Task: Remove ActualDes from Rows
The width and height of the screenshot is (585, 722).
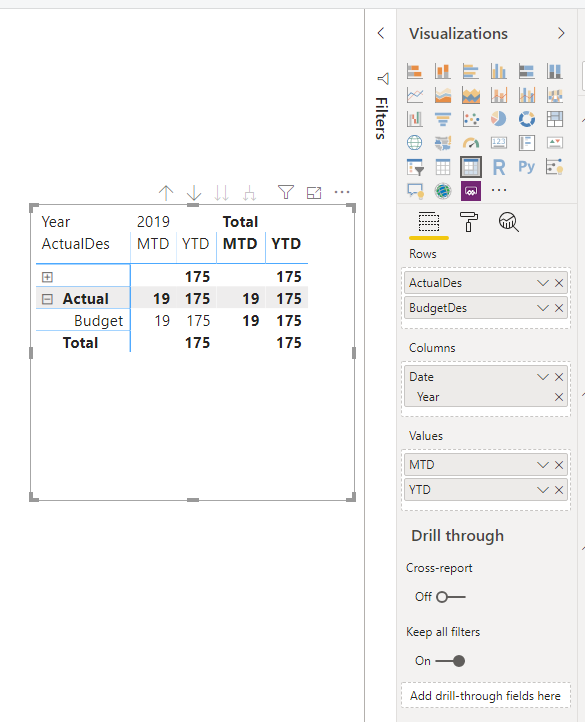Action: coord(559,283)
